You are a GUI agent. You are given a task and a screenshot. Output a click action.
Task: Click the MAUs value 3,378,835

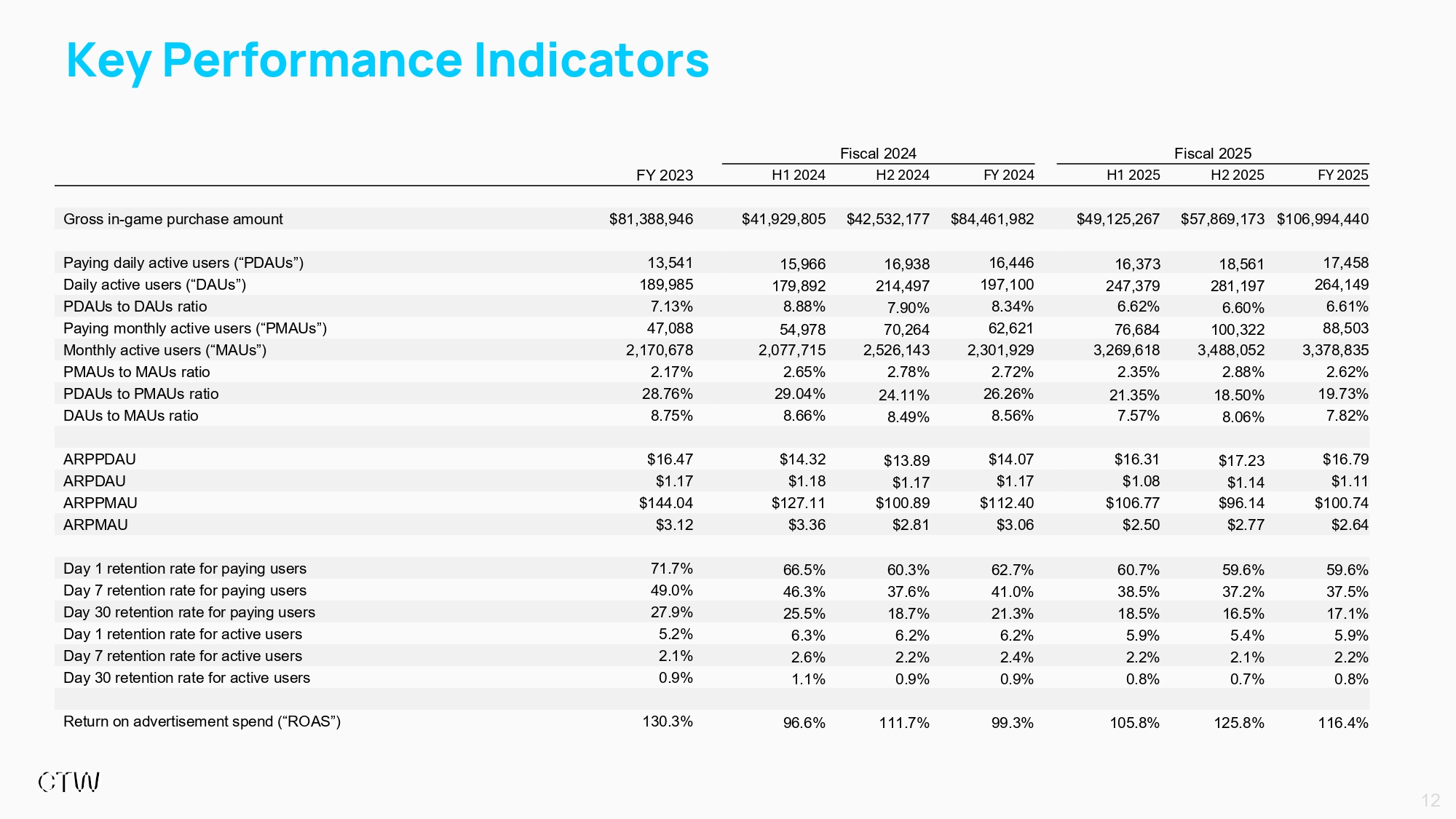coord(1334,350)
